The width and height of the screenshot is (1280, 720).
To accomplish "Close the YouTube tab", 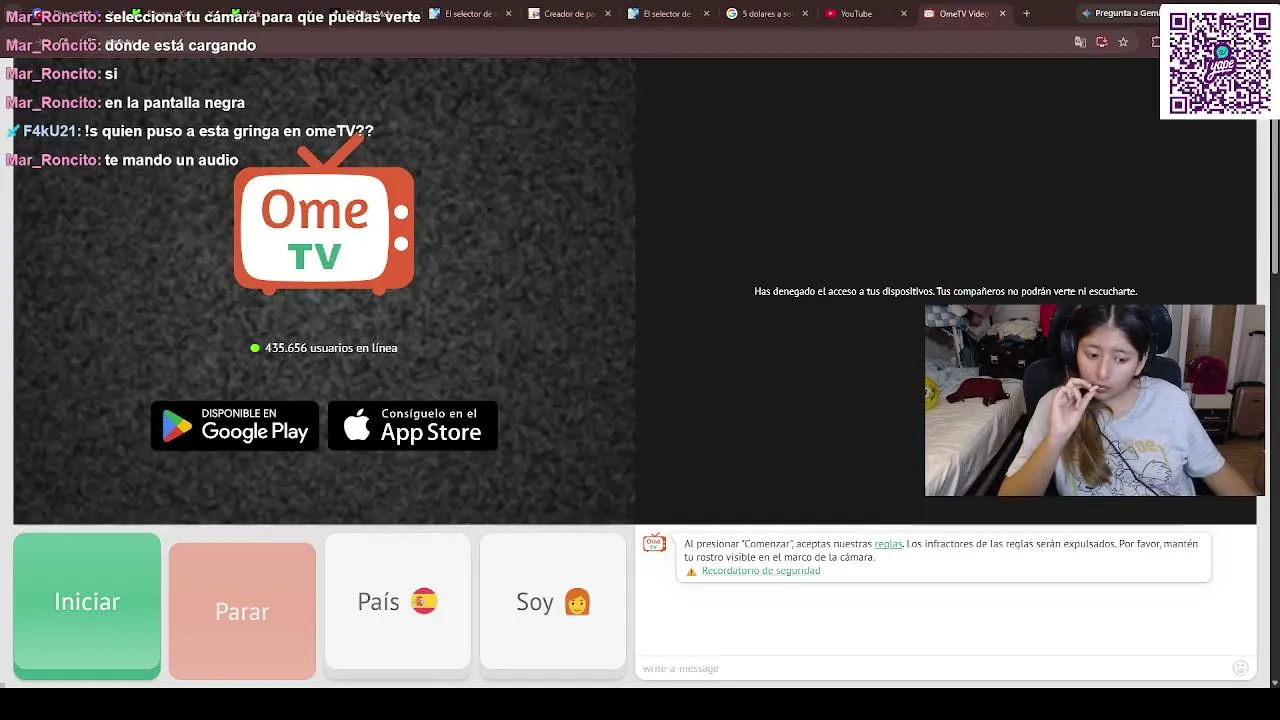I will [904, 14].
